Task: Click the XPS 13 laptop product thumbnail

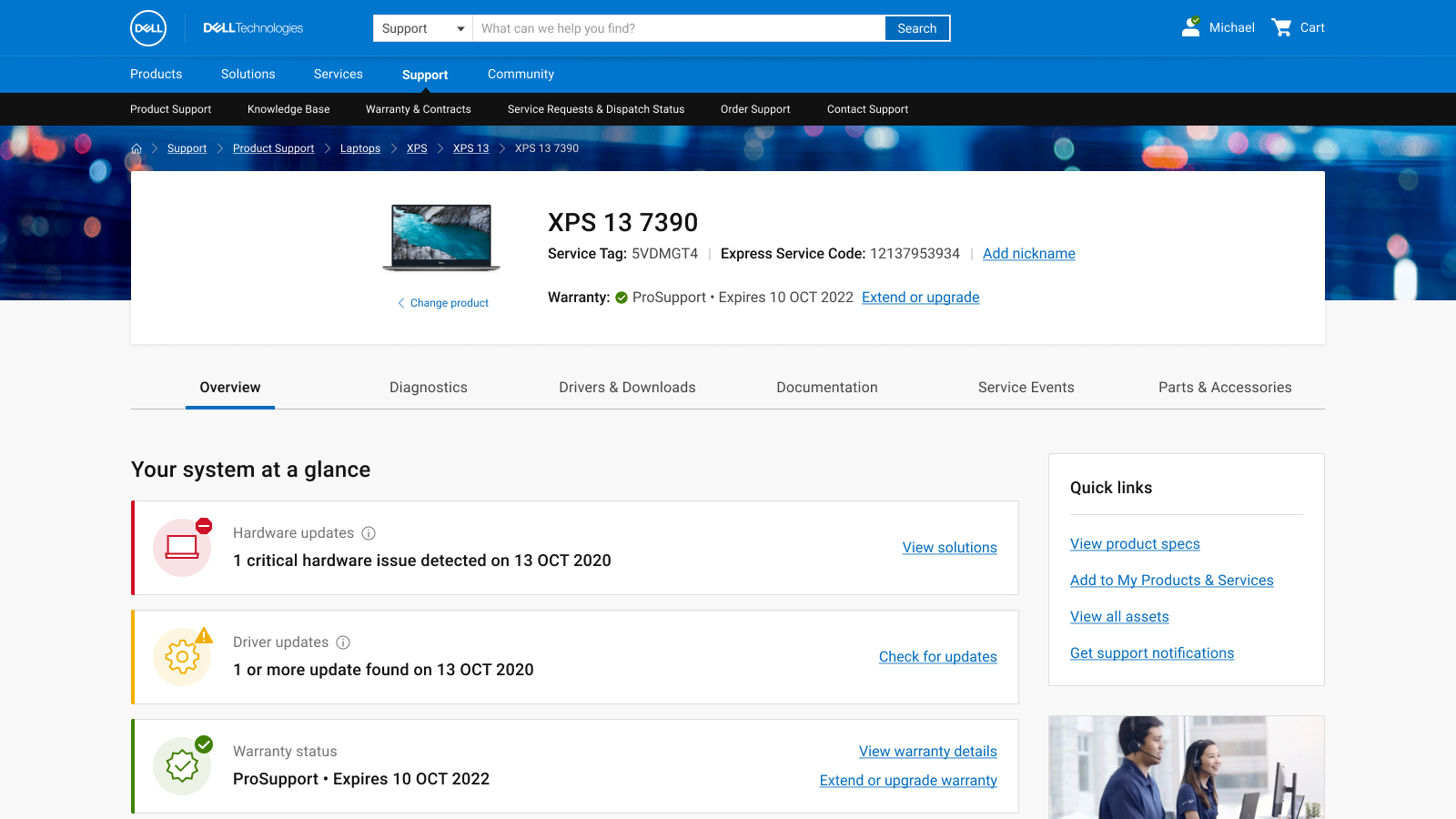Action: pyautogui.click(x=441, y=238)
